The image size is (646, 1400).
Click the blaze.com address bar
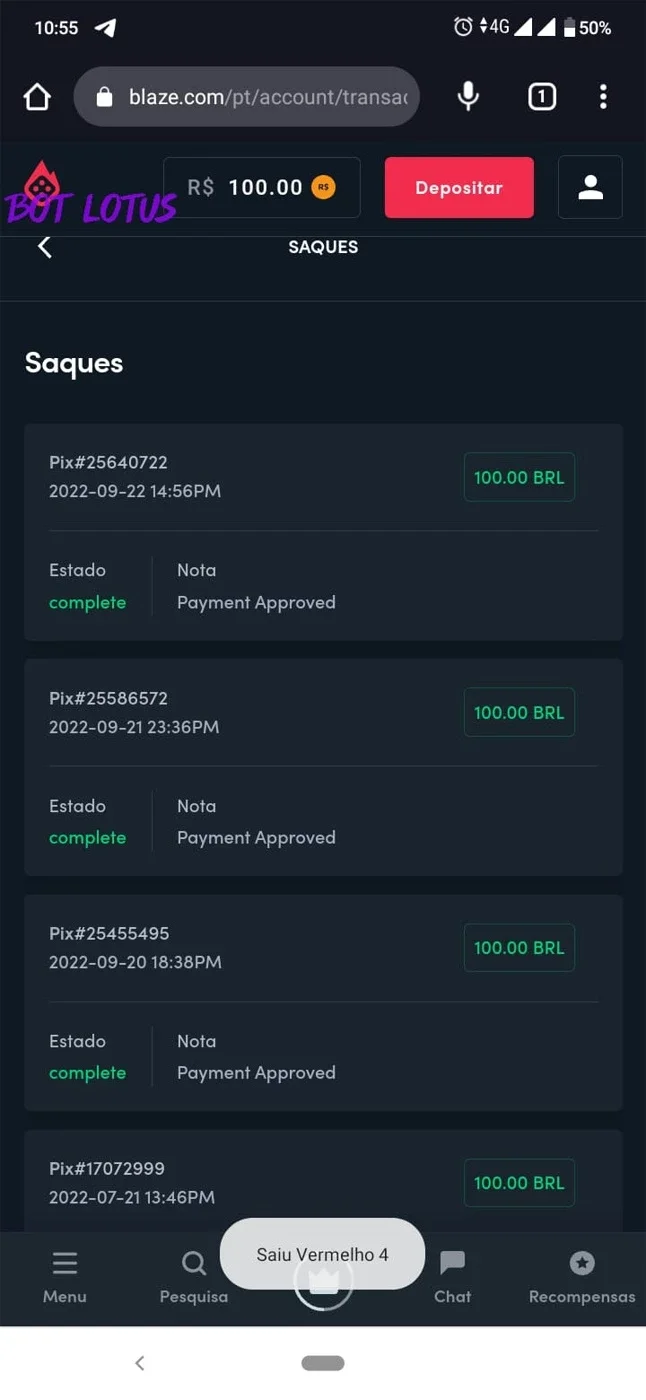tap(247, 97)
